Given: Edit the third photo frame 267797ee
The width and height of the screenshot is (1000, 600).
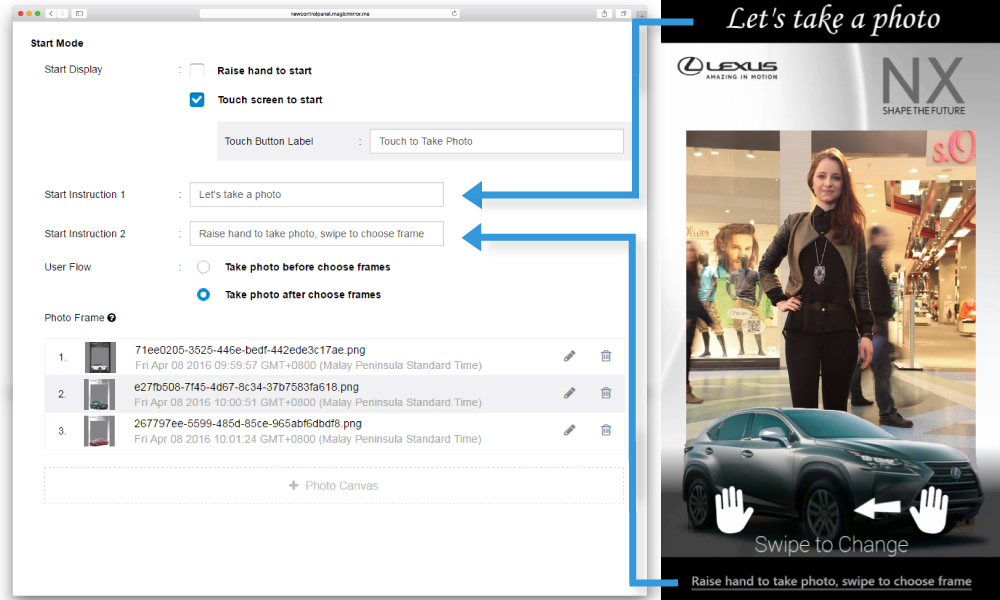Looking at the screenshot, I should (570, 430).
